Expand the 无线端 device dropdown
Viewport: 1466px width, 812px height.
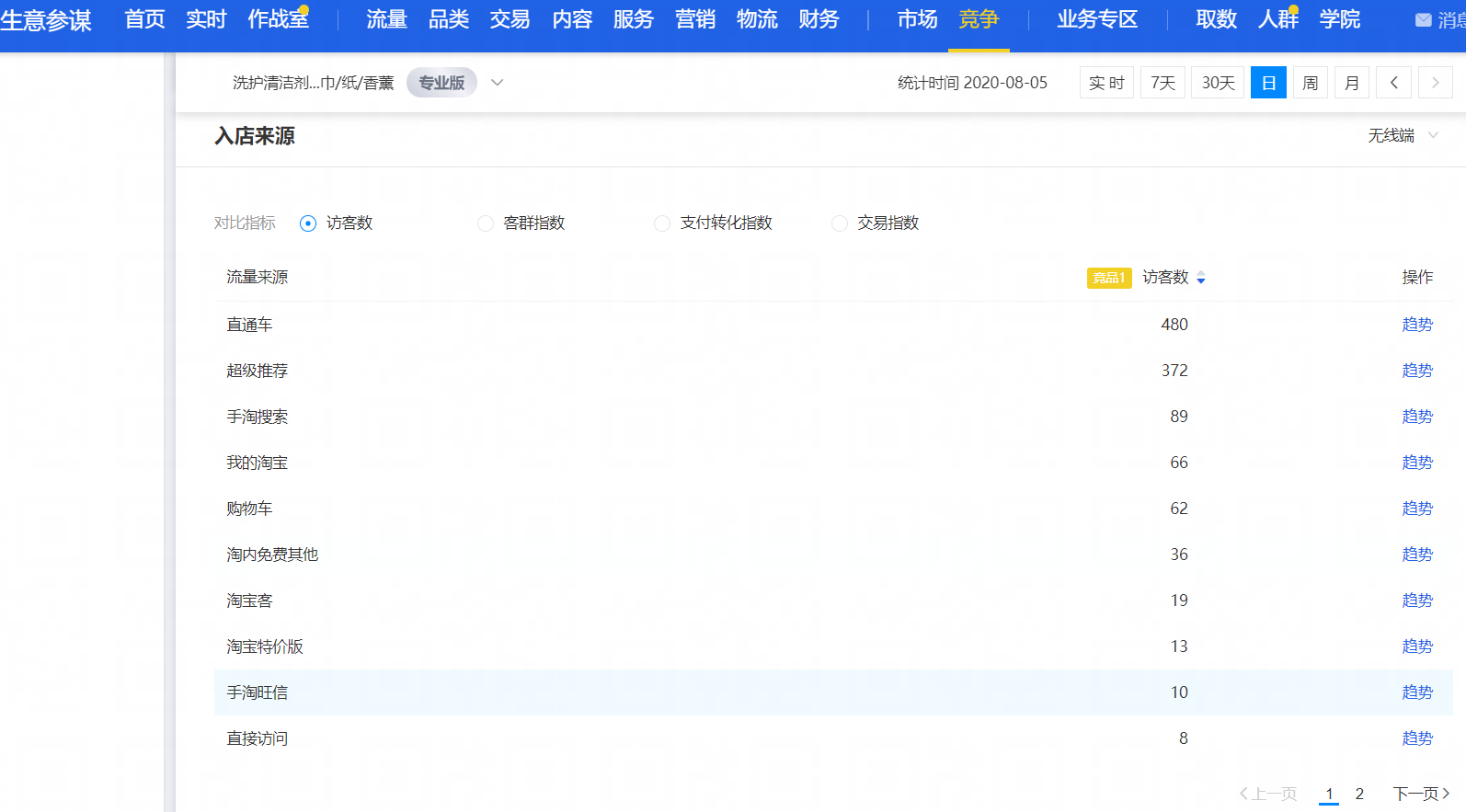pyautogui.click(x=1403, y=135)
